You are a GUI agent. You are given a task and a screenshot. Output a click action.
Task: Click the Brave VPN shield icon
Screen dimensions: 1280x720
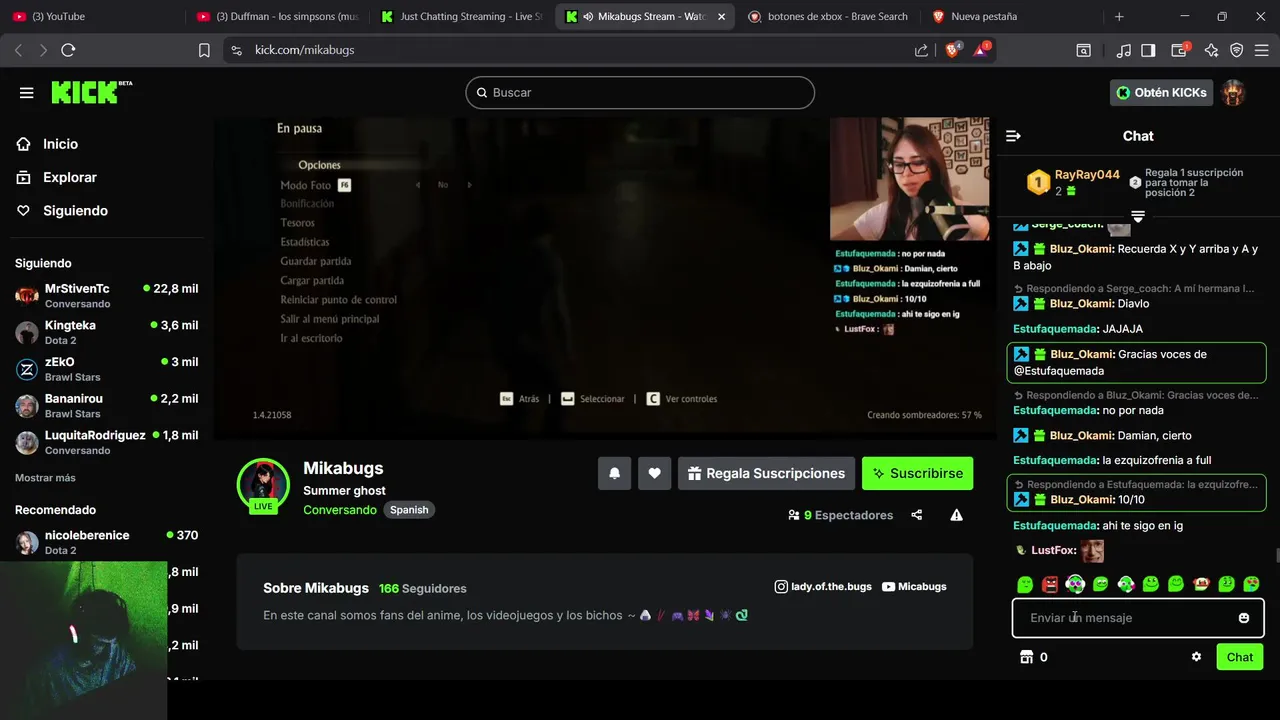pos(1236,50)
